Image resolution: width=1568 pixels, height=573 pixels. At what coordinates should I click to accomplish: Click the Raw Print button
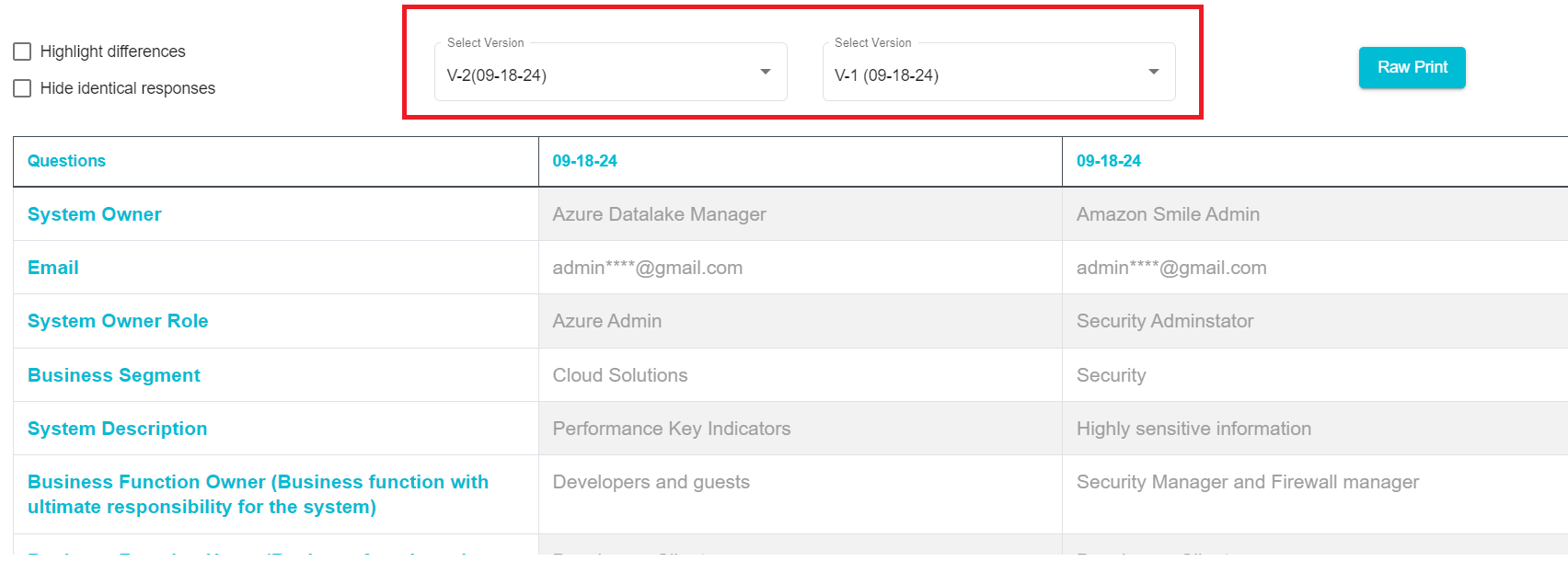1412,67
